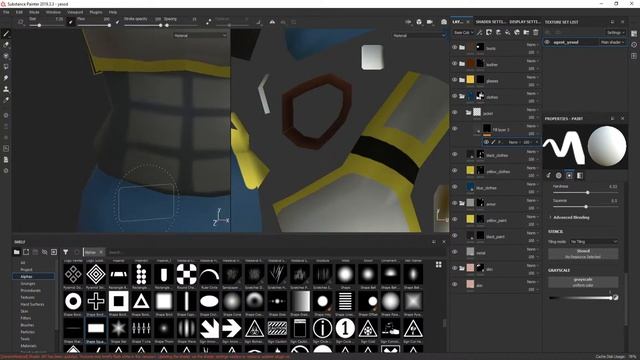Open the Tiling mode No Tiling dropdown

(593, 242)
